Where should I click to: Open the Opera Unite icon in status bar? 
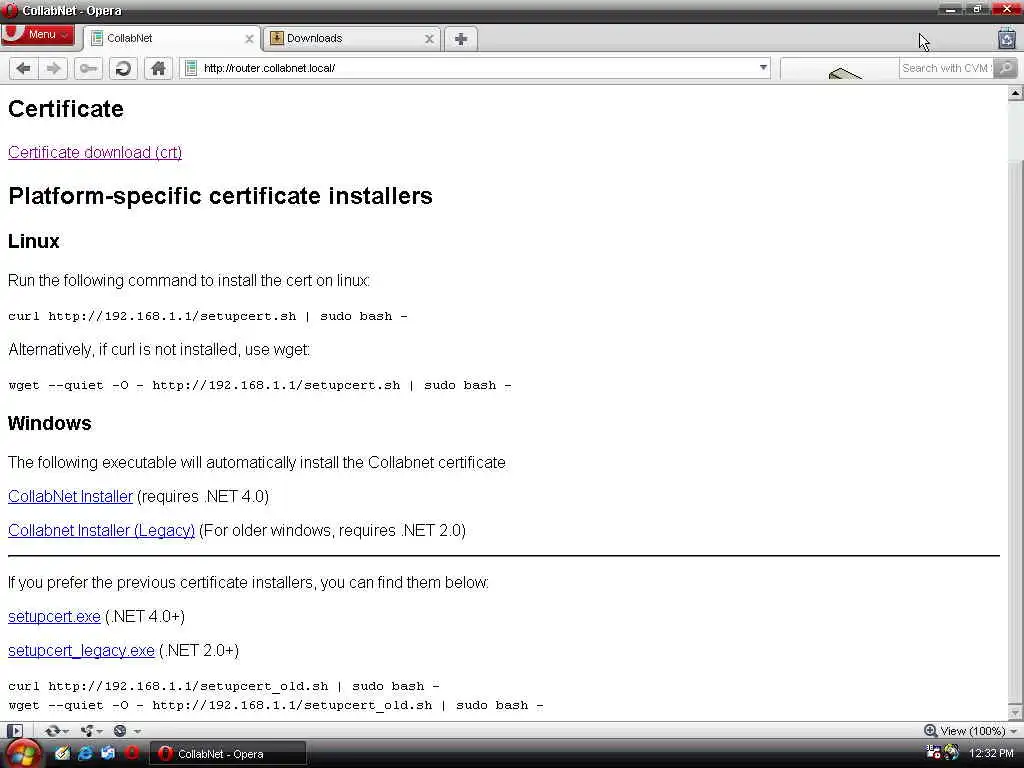click(86, 731)
